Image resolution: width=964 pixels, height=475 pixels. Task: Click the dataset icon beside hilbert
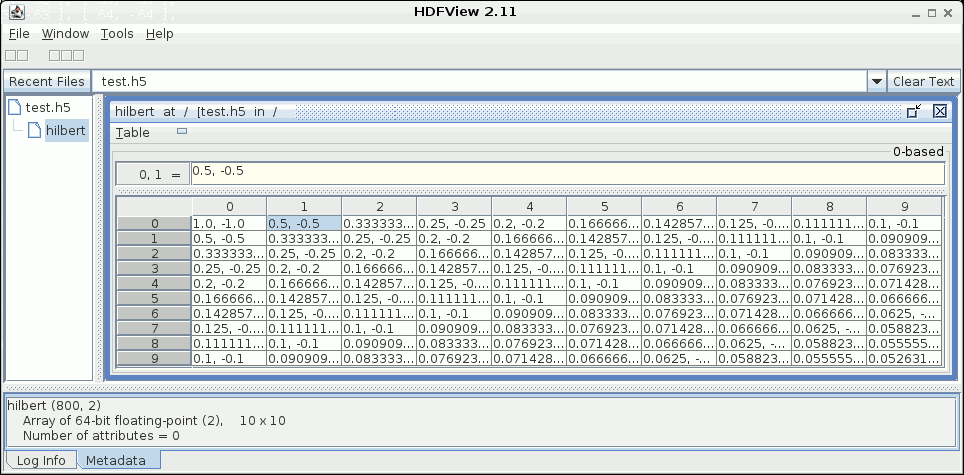(35, 130)
